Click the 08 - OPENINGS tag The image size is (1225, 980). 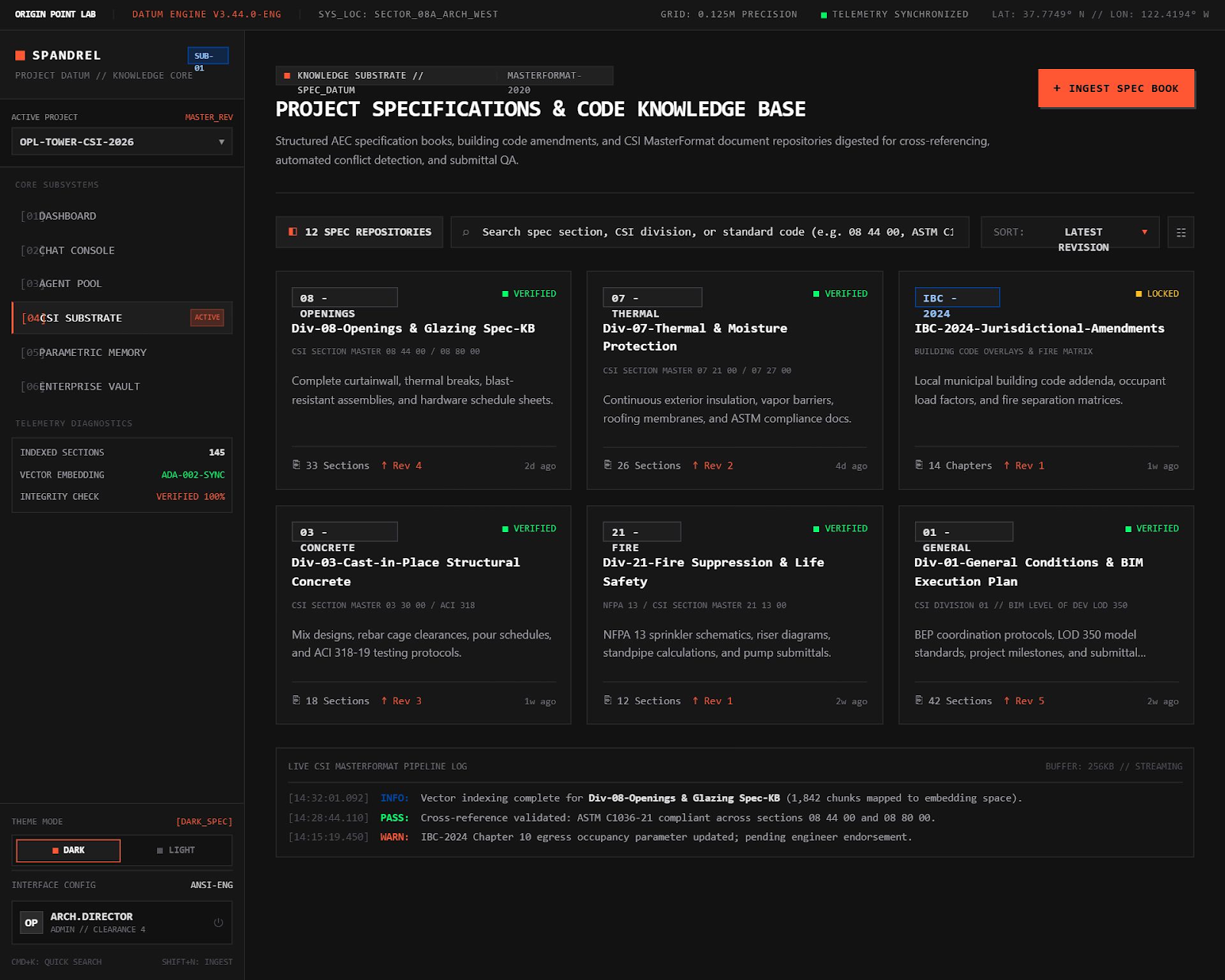[345, 297]
